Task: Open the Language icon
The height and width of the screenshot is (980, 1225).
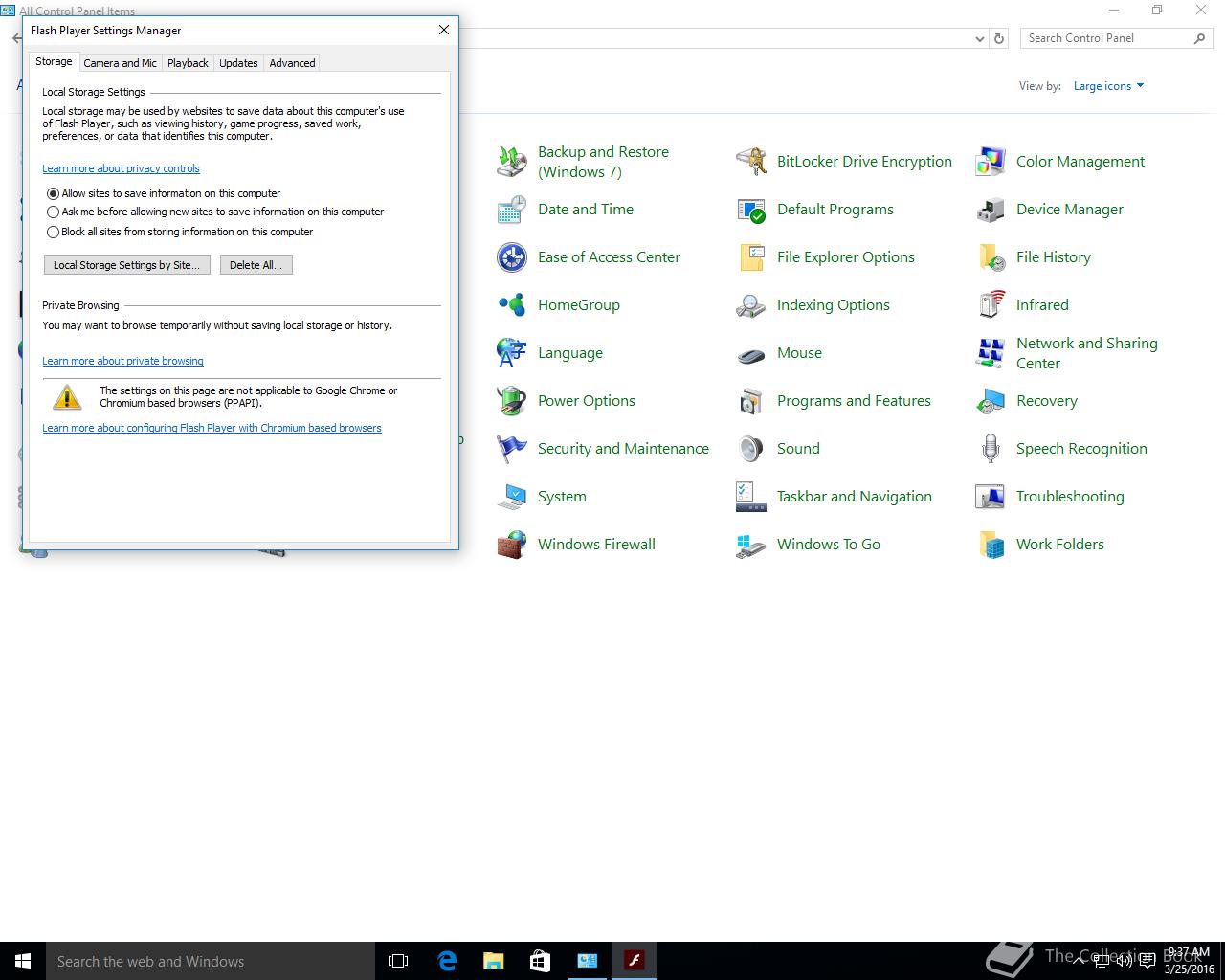Action: coord(512,353)
